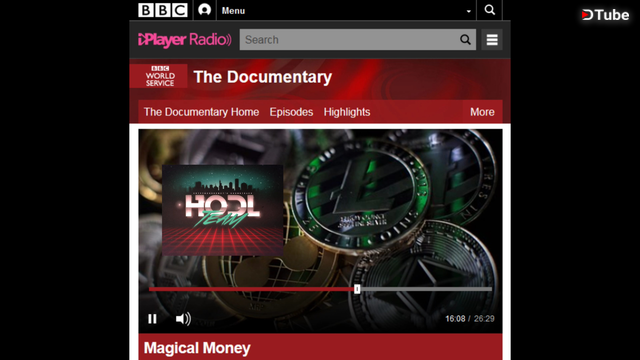This screenshot has height=360, width=640.
Task: Click the HODL Team overlay image
Action: [222, 210]
